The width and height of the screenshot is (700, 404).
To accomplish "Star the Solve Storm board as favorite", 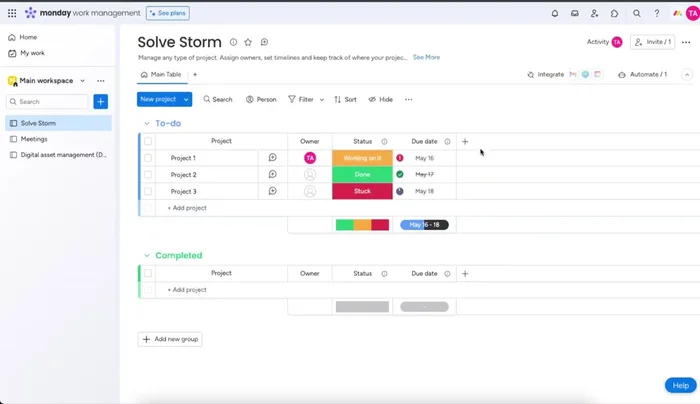I will [248, 42].
